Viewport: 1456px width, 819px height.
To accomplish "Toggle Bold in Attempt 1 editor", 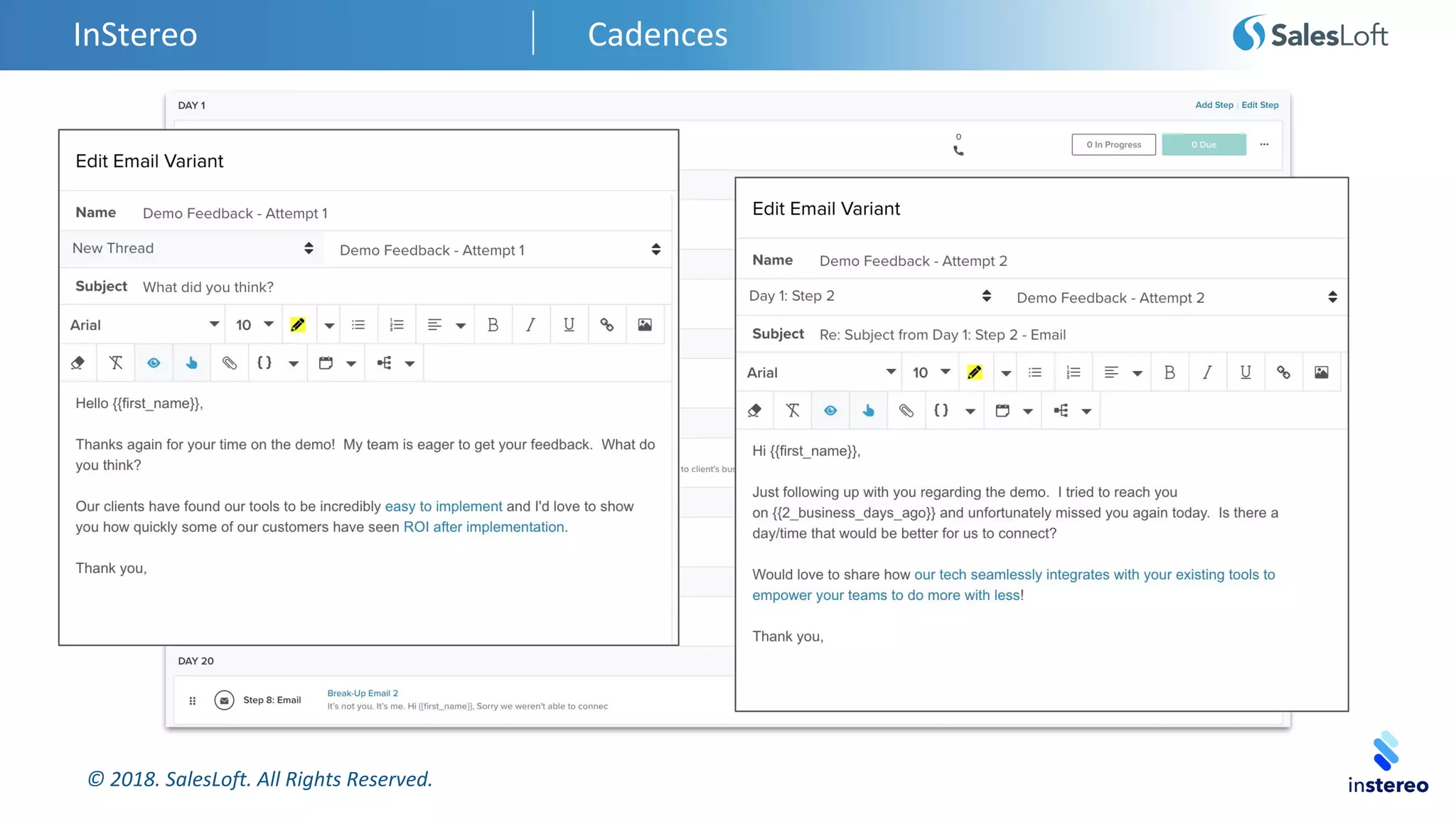I will click(x=493, y=325).
